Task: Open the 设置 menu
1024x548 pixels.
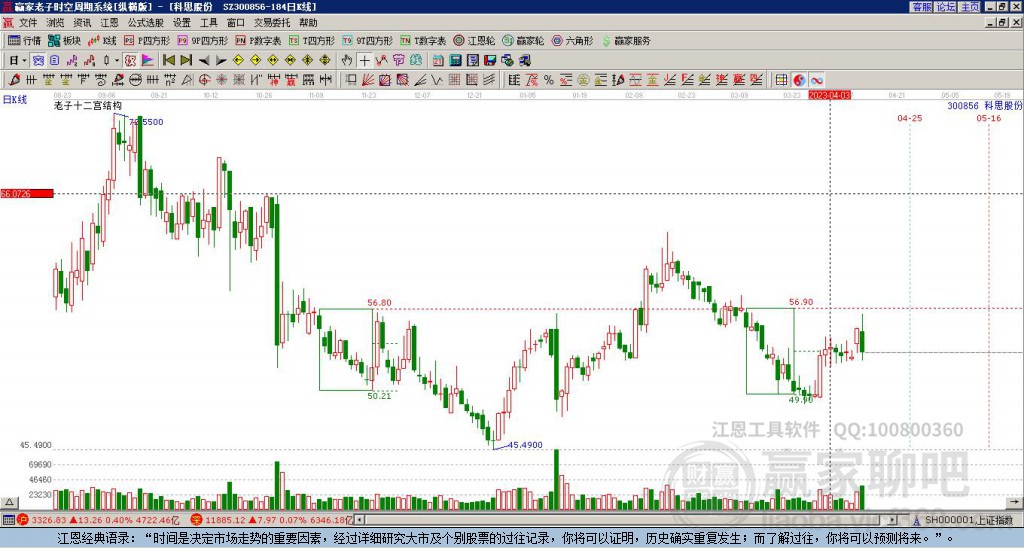Action: click(182, 23)
